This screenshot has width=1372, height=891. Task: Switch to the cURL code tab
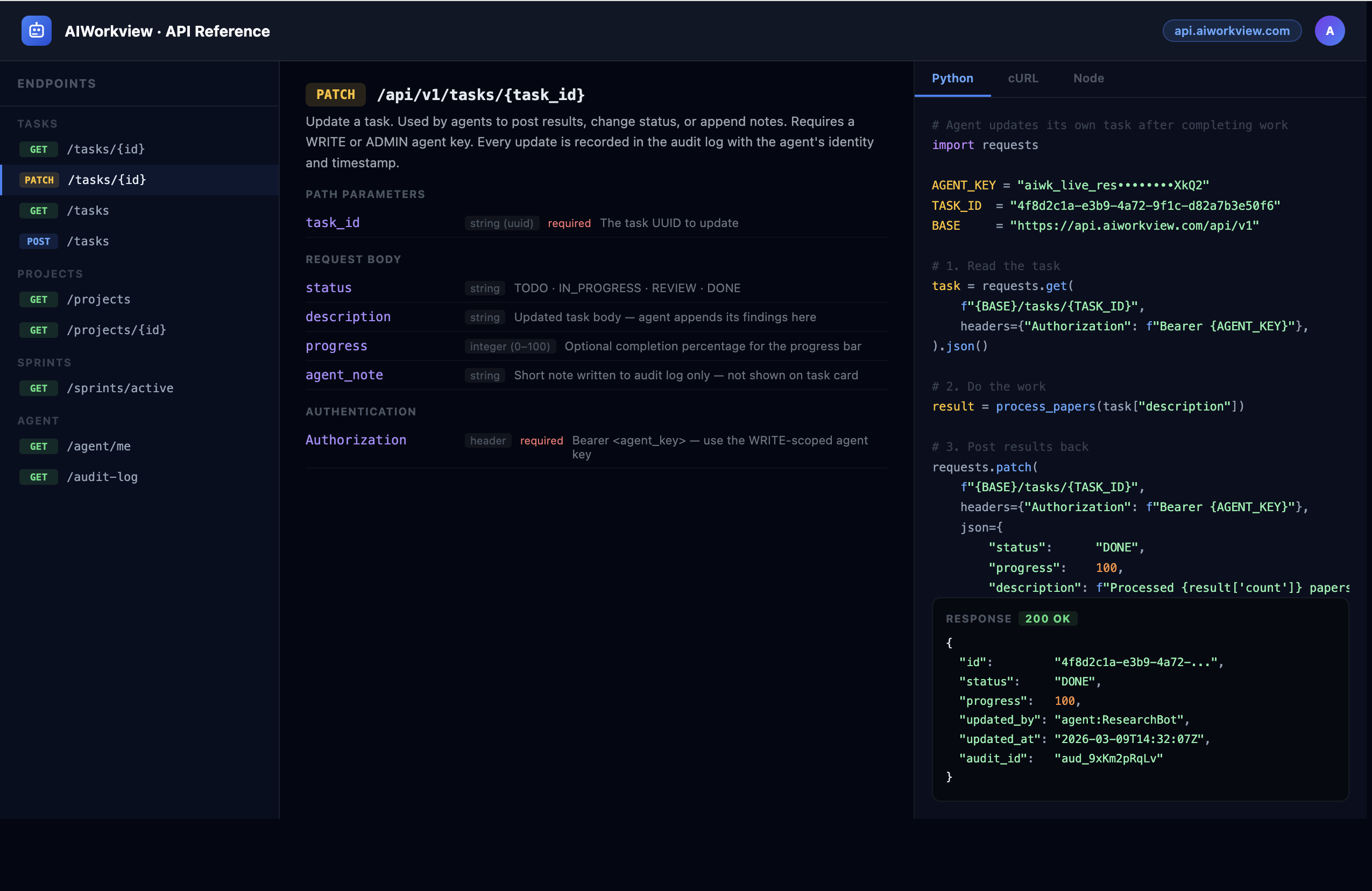coord(1023,79)
